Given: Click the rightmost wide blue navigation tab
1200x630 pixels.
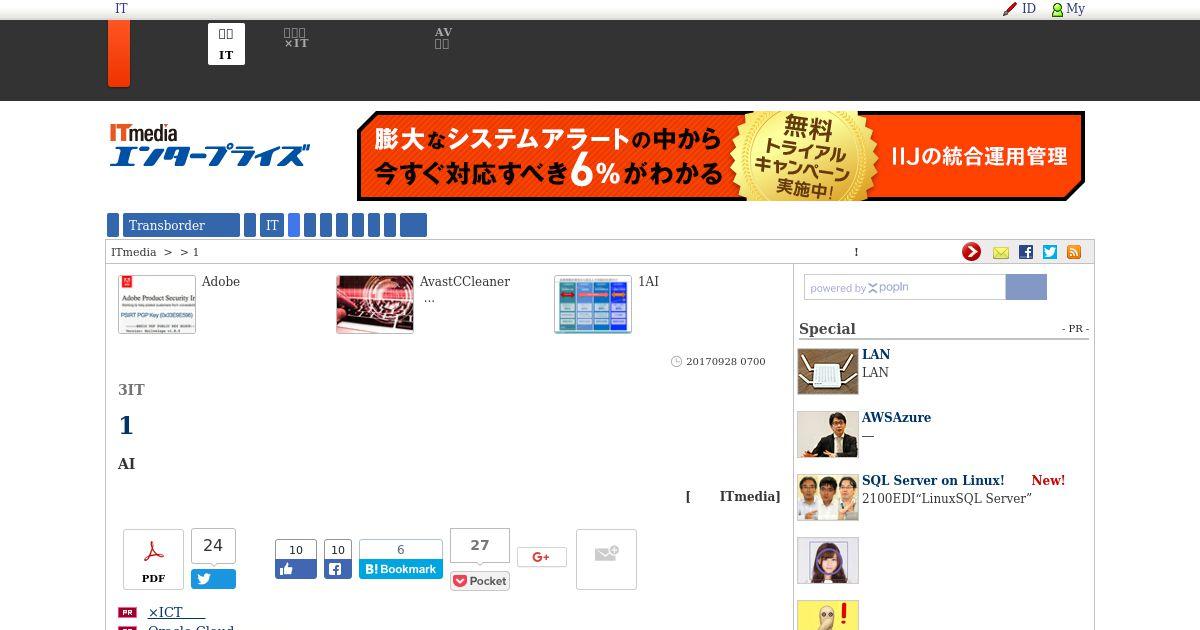Looking at the screenshot, I should [413, 225].
